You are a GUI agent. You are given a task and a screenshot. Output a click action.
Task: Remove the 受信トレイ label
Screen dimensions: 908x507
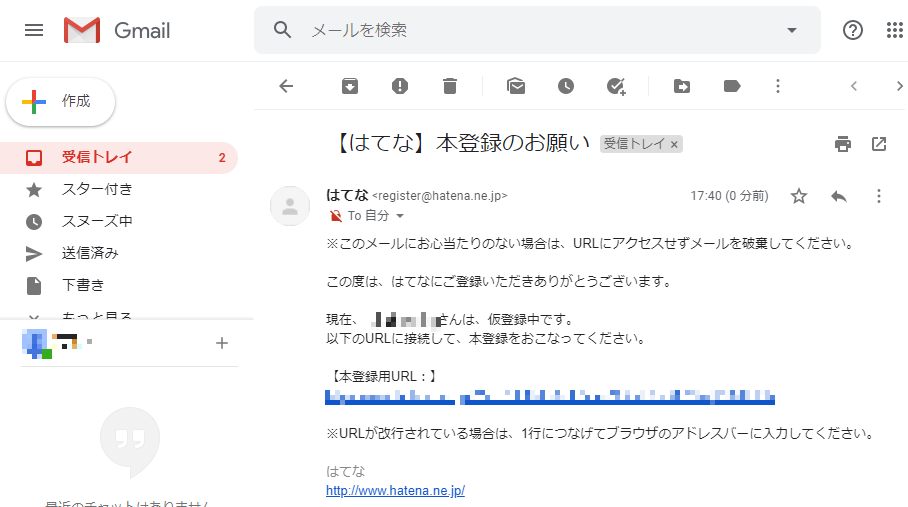click(674, 145)
